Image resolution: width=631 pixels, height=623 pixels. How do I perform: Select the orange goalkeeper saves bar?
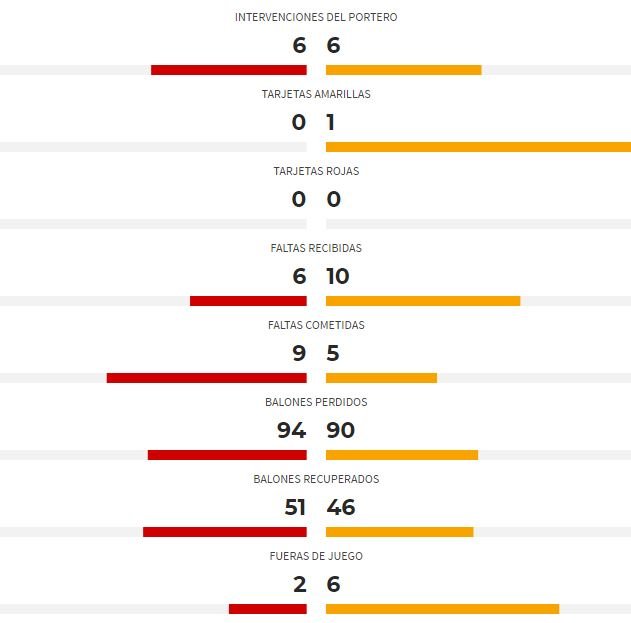pos(404,70)
